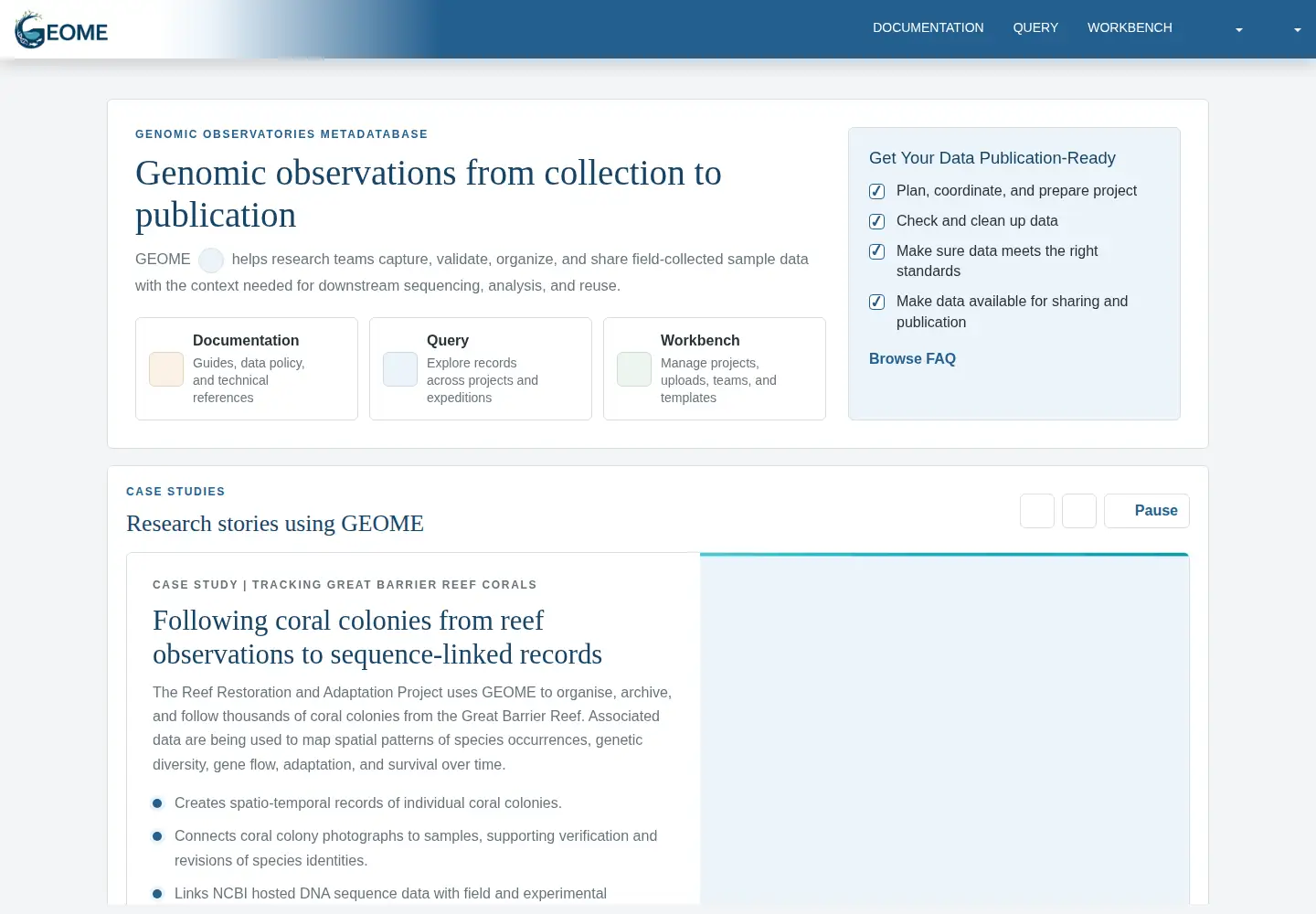This screenshot has width=1316, height=914.
Task: Click 'Creates spatio-temporal records of individual coral colonies.'
Action: pos(368,803)
